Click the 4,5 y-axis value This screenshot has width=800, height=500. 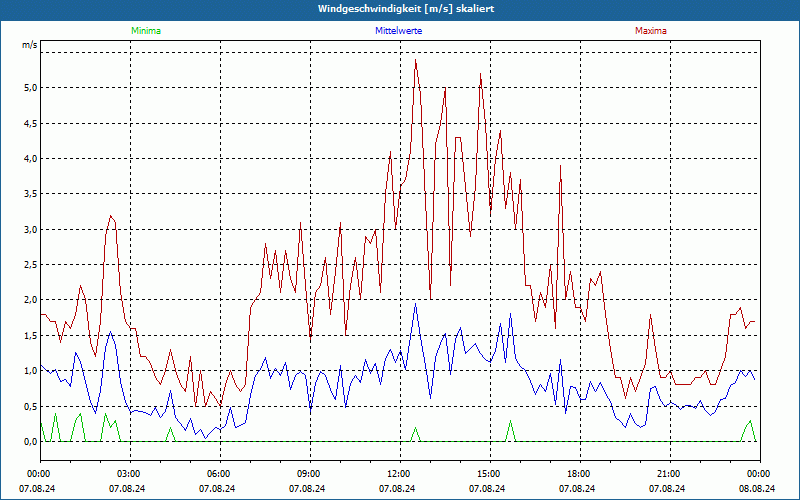pos(31,123)
